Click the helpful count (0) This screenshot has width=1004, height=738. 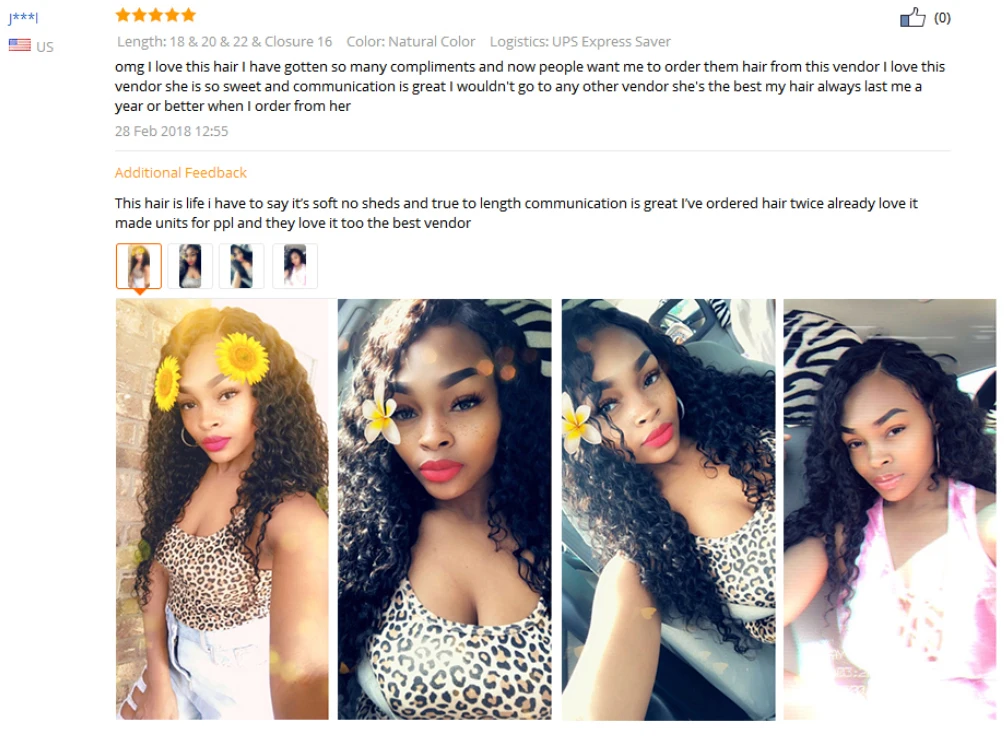[942, 18]
